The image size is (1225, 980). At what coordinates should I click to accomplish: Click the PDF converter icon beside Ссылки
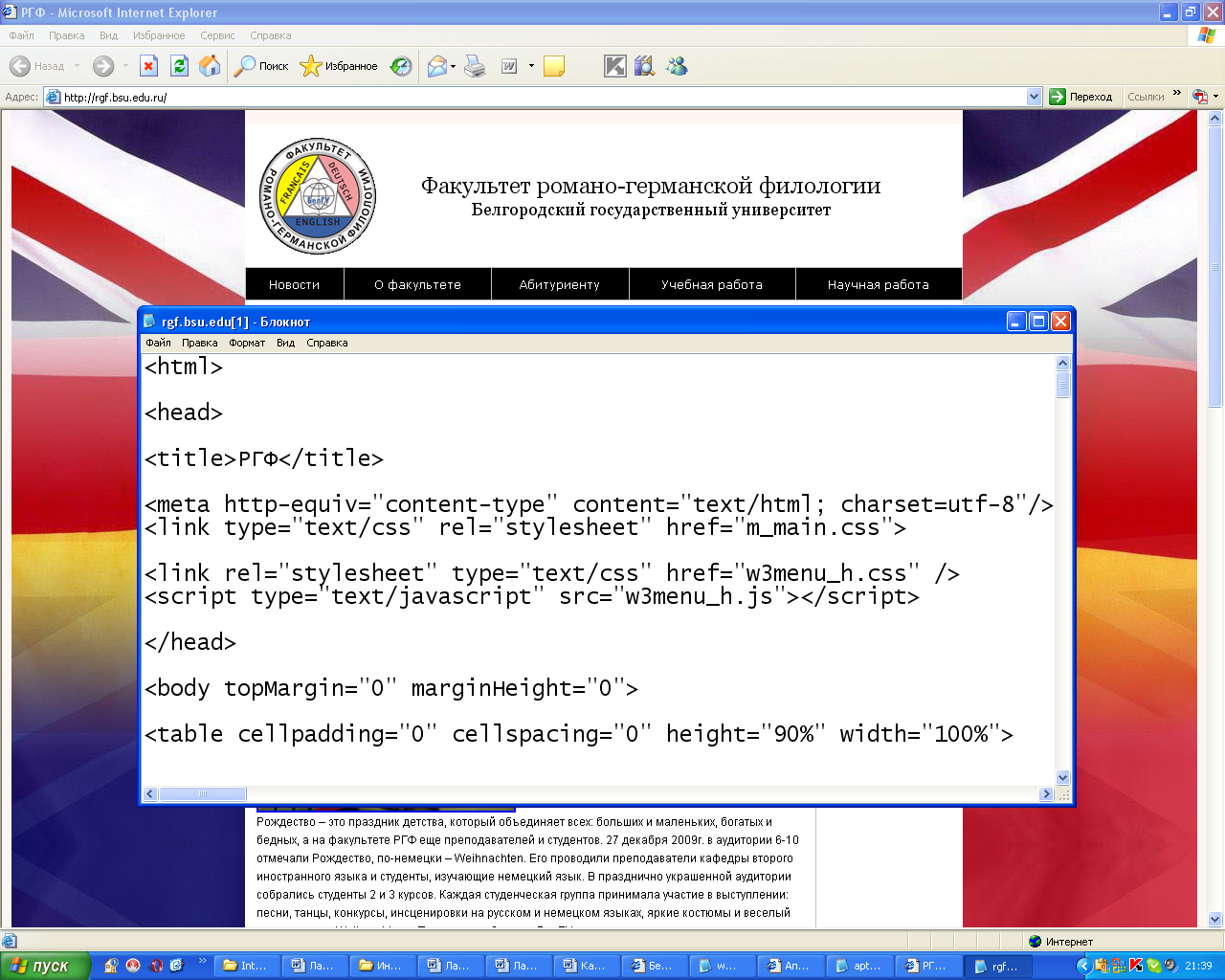click(x=1200, y=97)
